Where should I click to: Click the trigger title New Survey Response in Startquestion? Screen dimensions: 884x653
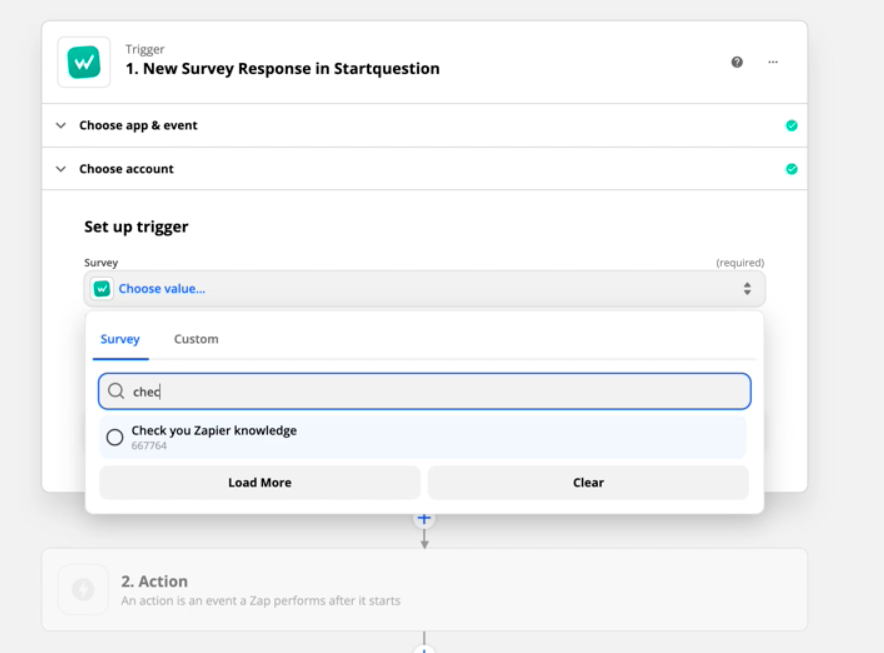[282, 69]
